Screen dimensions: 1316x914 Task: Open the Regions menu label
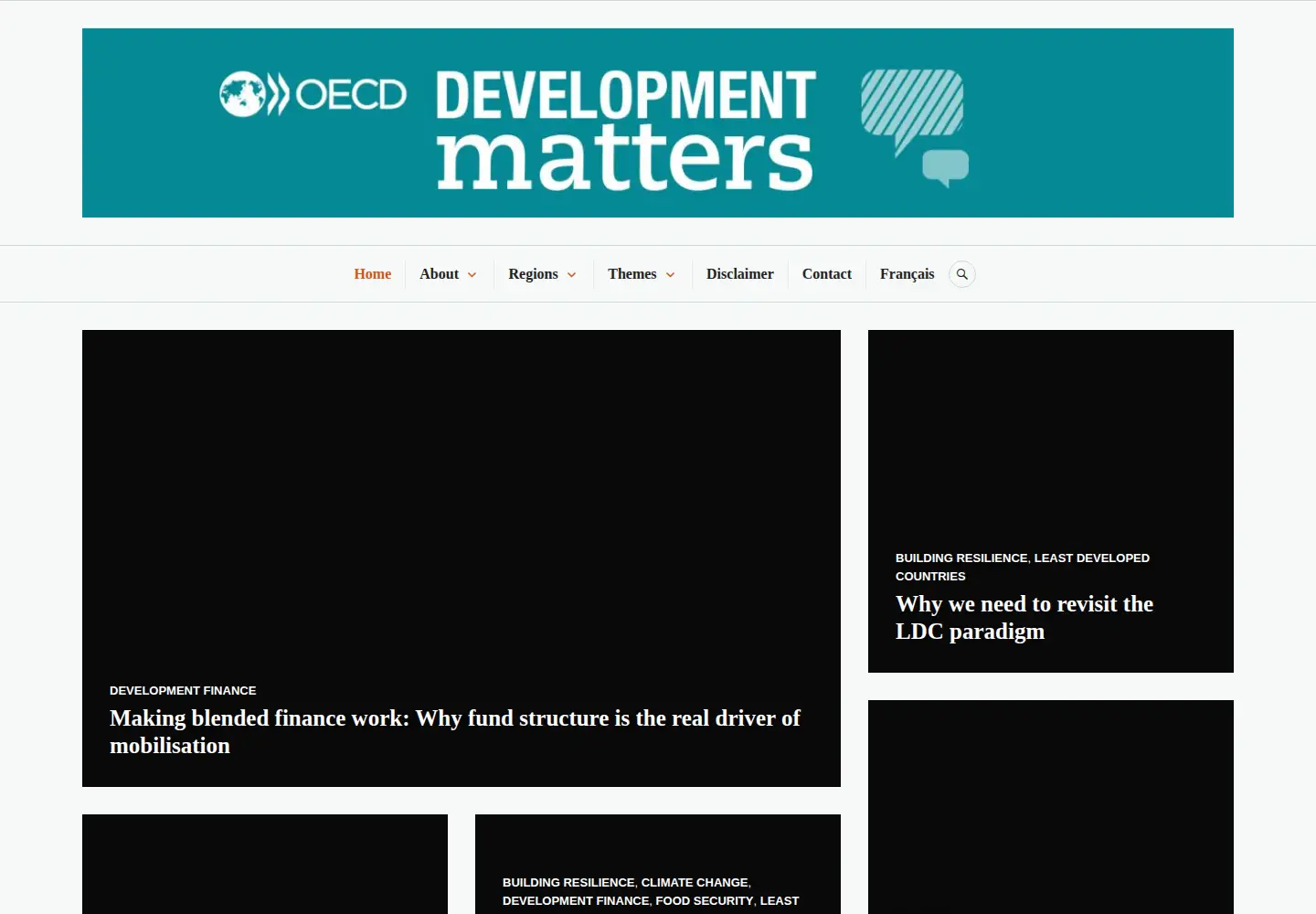pos(534,274)
